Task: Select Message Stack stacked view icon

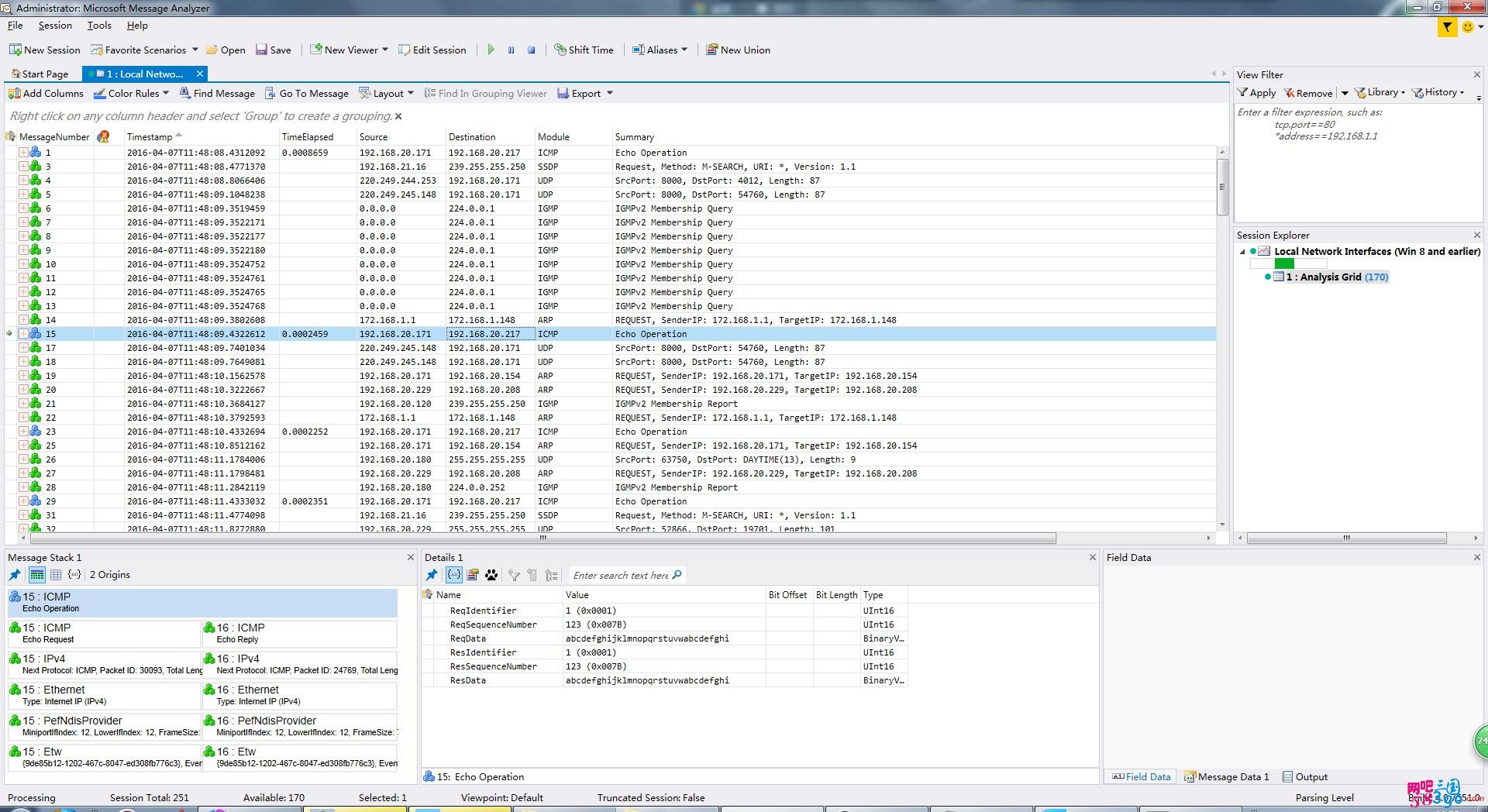Action: tap(36, 575)
